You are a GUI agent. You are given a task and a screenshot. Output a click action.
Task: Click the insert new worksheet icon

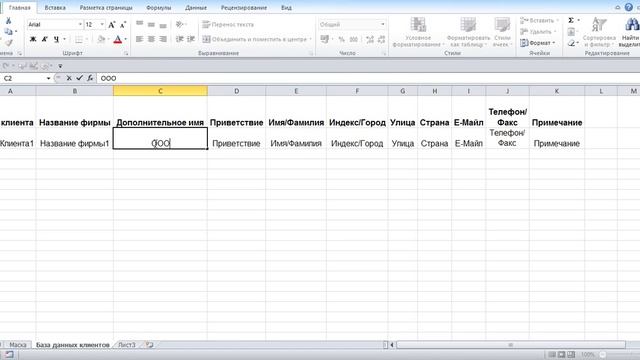click(150, 345)
